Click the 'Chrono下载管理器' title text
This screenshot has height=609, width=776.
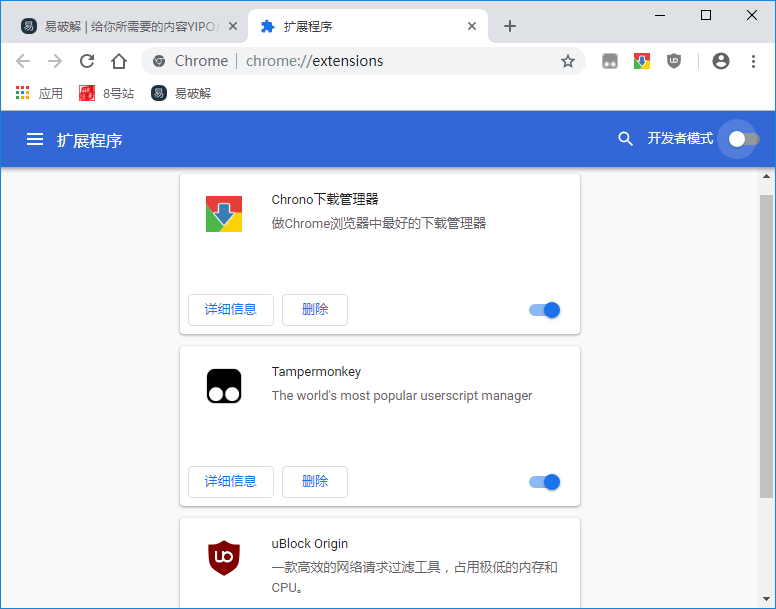(325, 199)
